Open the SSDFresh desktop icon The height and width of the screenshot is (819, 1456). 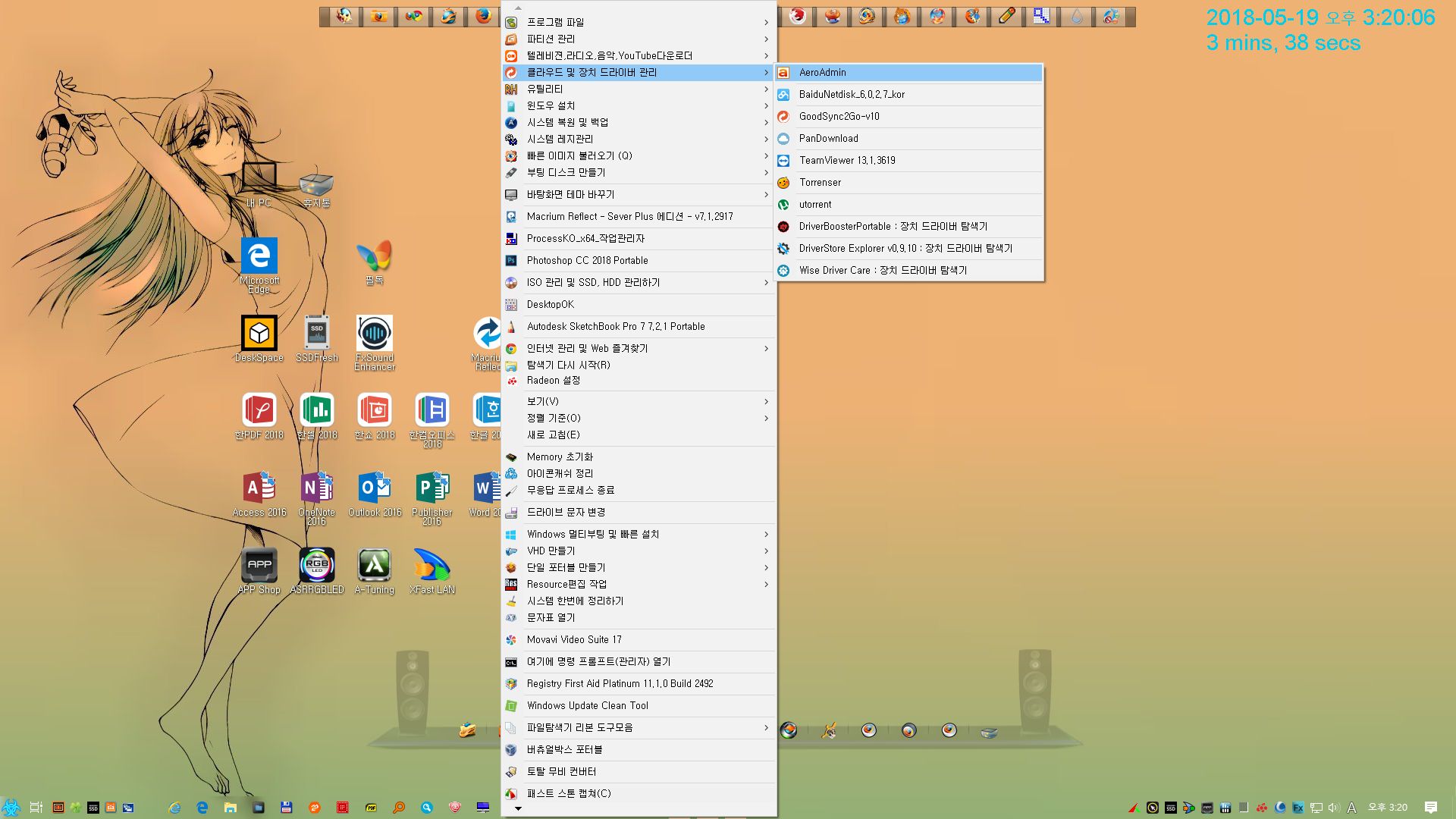[x=317, y=339]
